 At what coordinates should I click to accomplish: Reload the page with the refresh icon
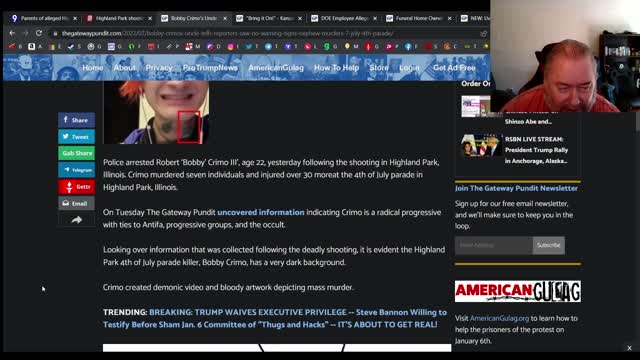coord(39,33)
